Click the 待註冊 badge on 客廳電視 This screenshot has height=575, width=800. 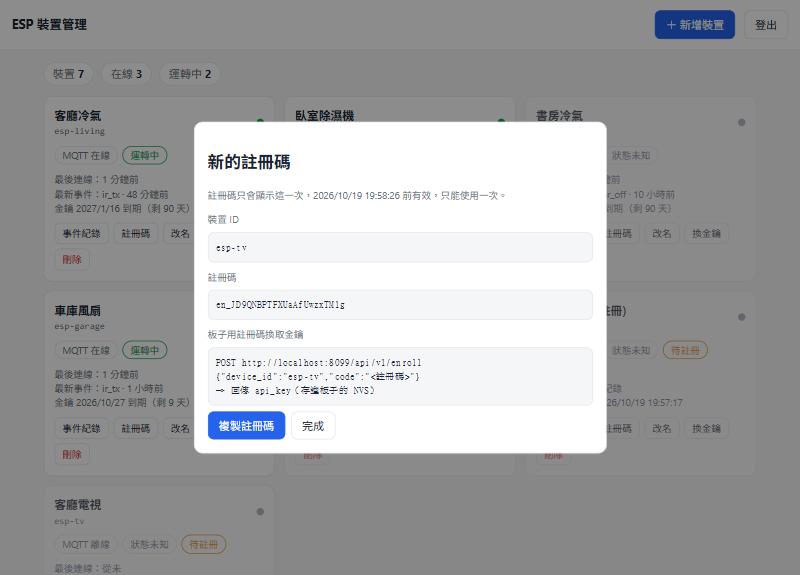coord(204,545)
